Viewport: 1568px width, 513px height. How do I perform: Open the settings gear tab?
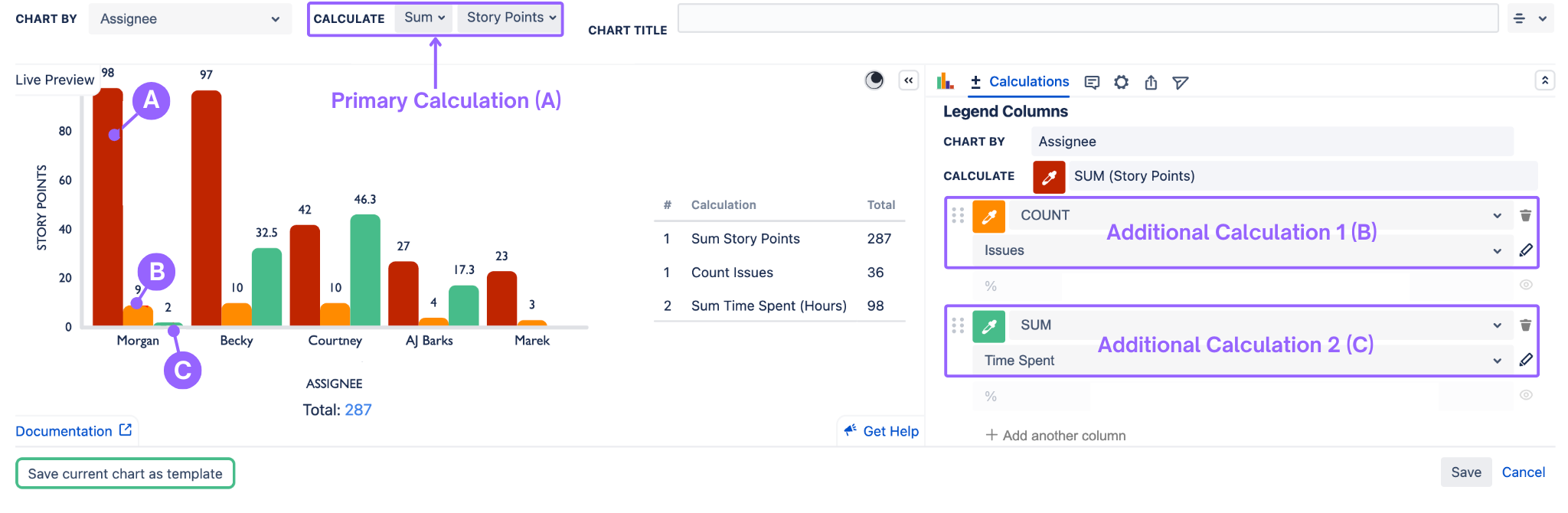coord(1121,82)
